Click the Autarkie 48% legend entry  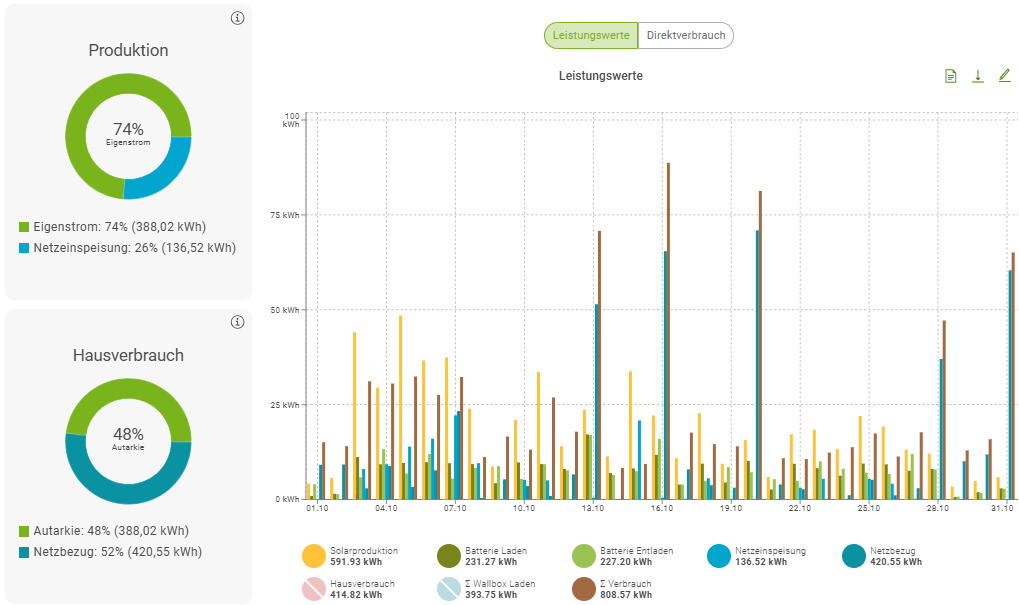[x=110, y=531]
